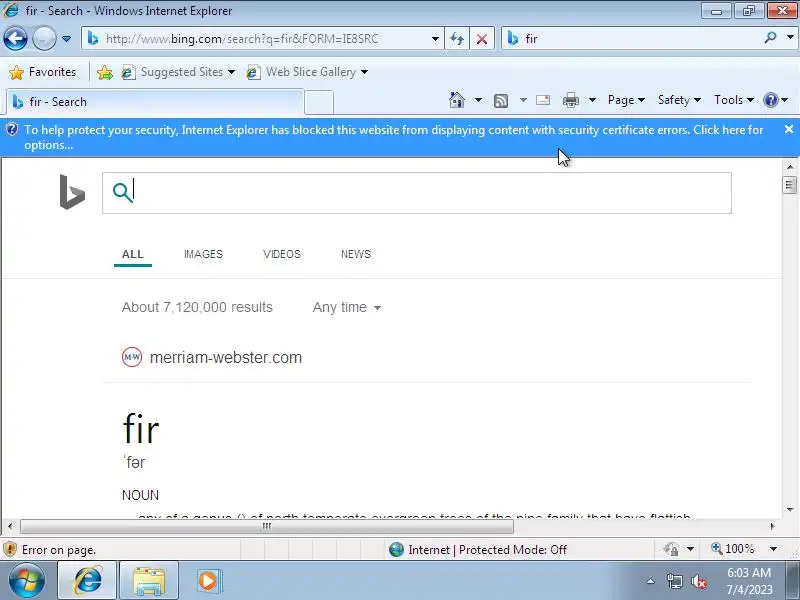Click the muted volume tray icon
Screen dimensions: 800x600
click(698, 581)
